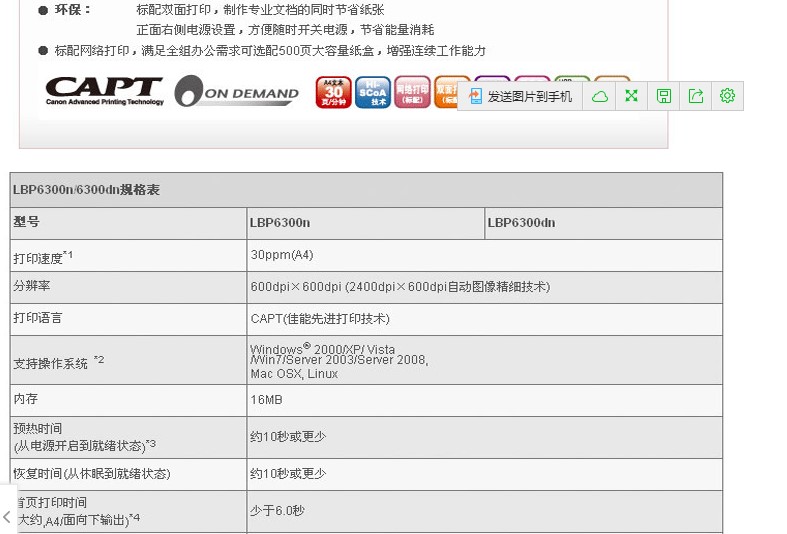Click 发送图片到手机 button
787x534 pixels.
point(520,96)
